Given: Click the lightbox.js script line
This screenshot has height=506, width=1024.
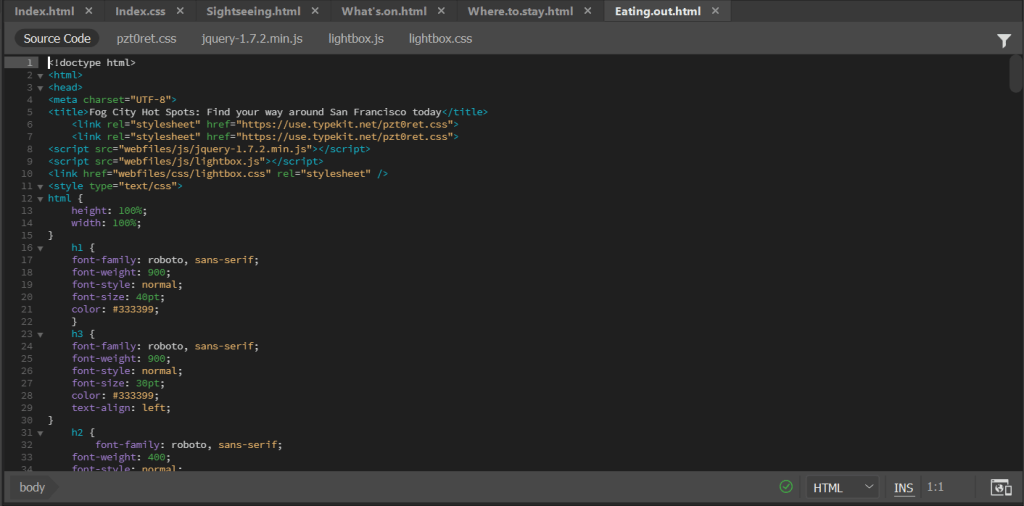Looking at the screenshot, I should click(x=185, y=161).
